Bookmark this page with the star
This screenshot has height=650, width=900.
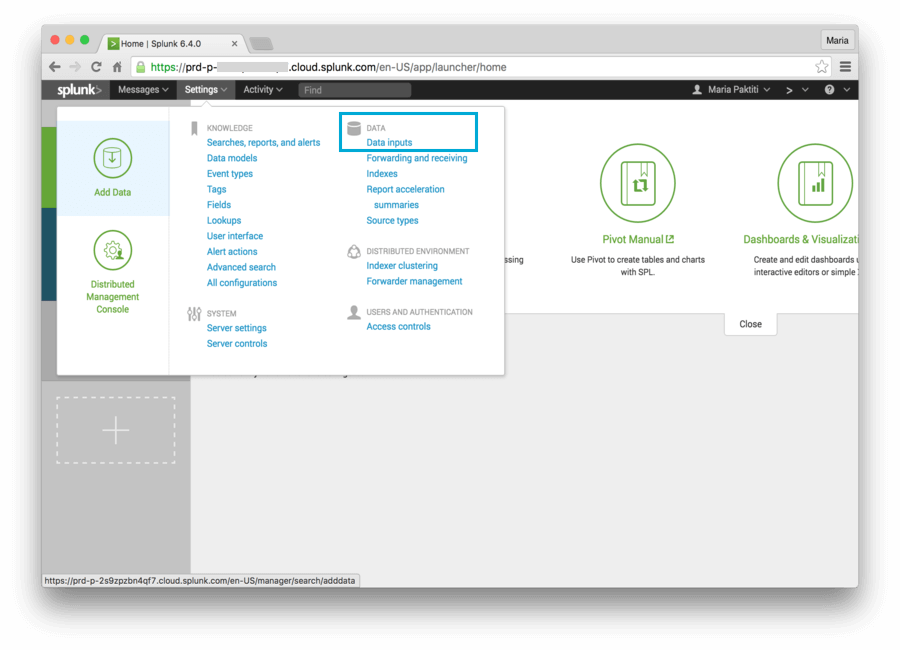pyautogui.click(x=821, y=67)
